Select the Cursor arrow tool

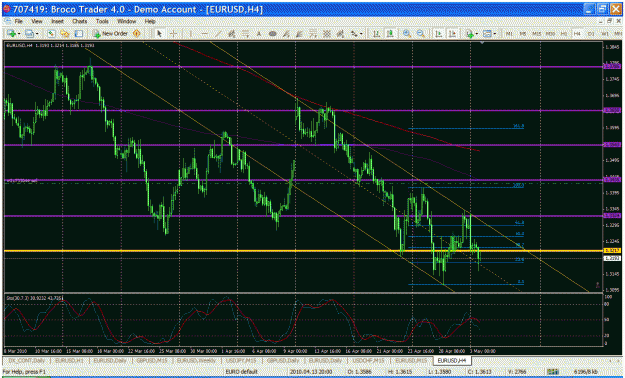(x=159, y=34)
